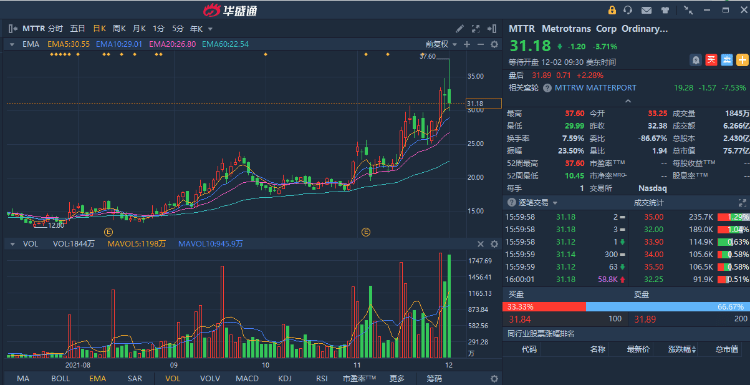Toggle the RSI indicator
This screenshot has height=385, width=750.
pos(322,379)
